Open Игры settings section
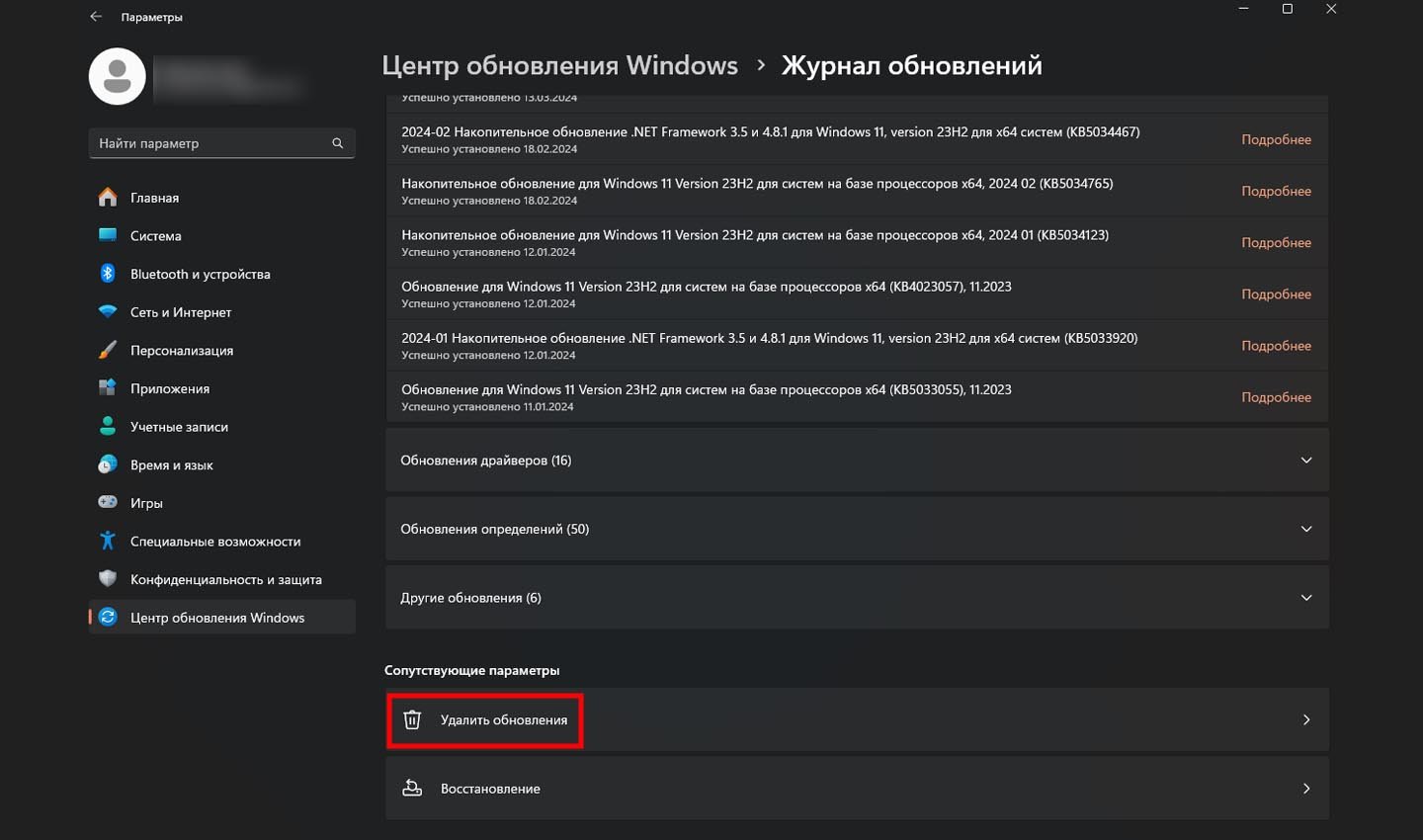The image size is (1423, 840). [221, 503]
